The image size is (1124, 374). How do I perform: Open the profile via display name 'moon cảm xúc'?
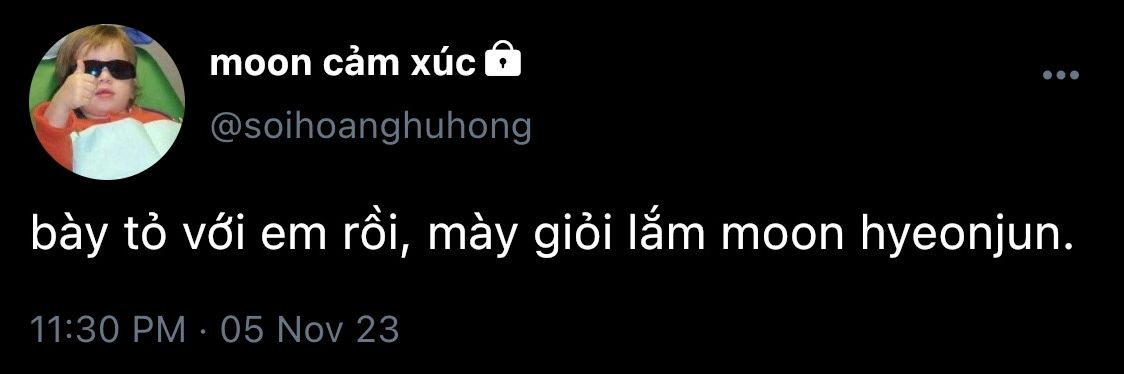click(x=343, y=64)
